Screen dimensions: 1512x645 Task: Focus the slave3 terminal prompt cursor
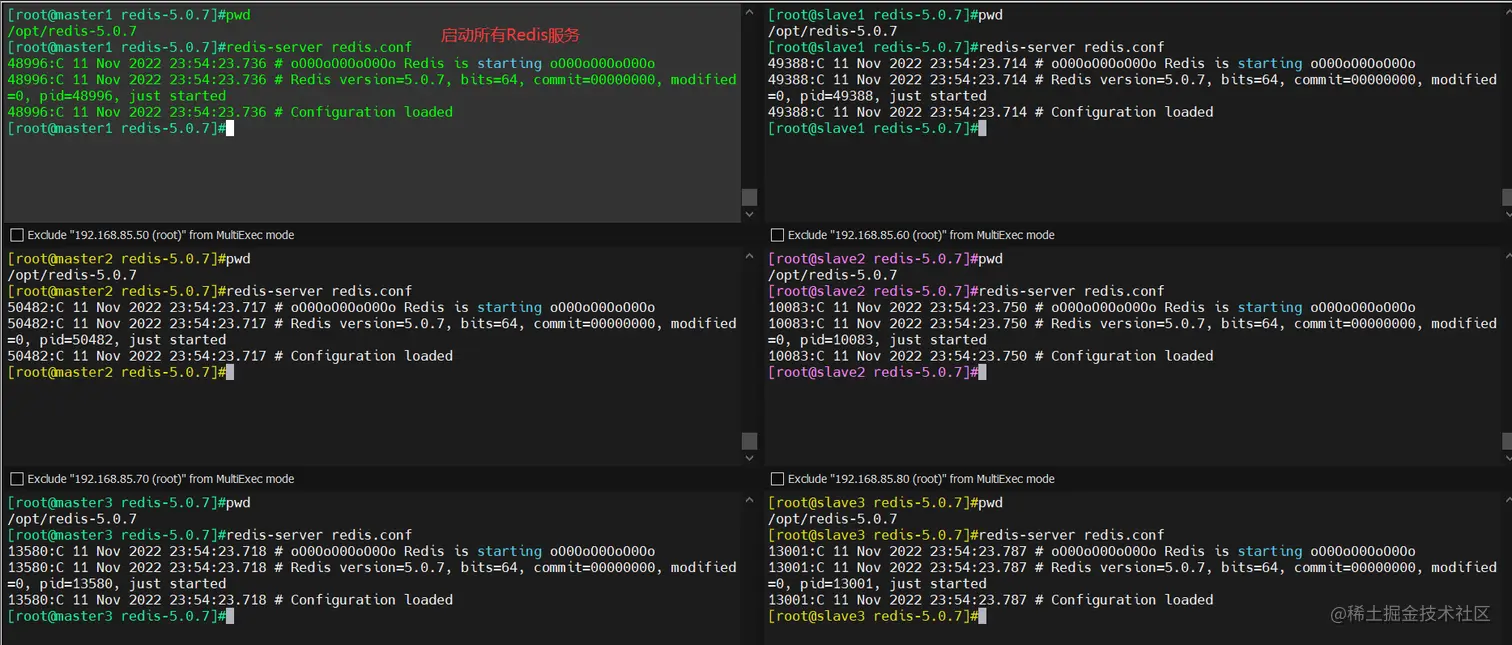pos(982,616)
